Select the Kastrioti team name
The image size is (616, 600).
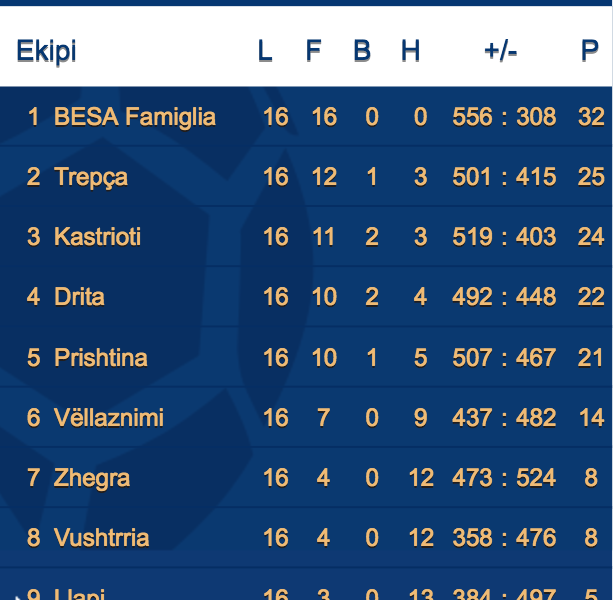point(97,237)
